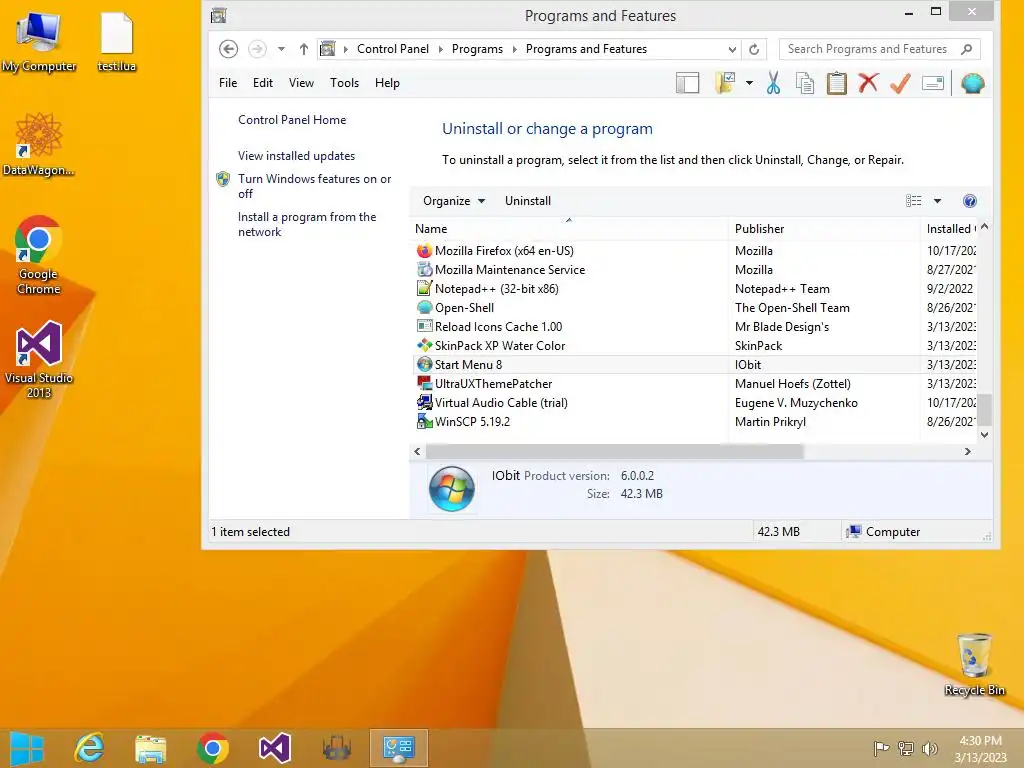Click the Properties toolbar icon

933,83
